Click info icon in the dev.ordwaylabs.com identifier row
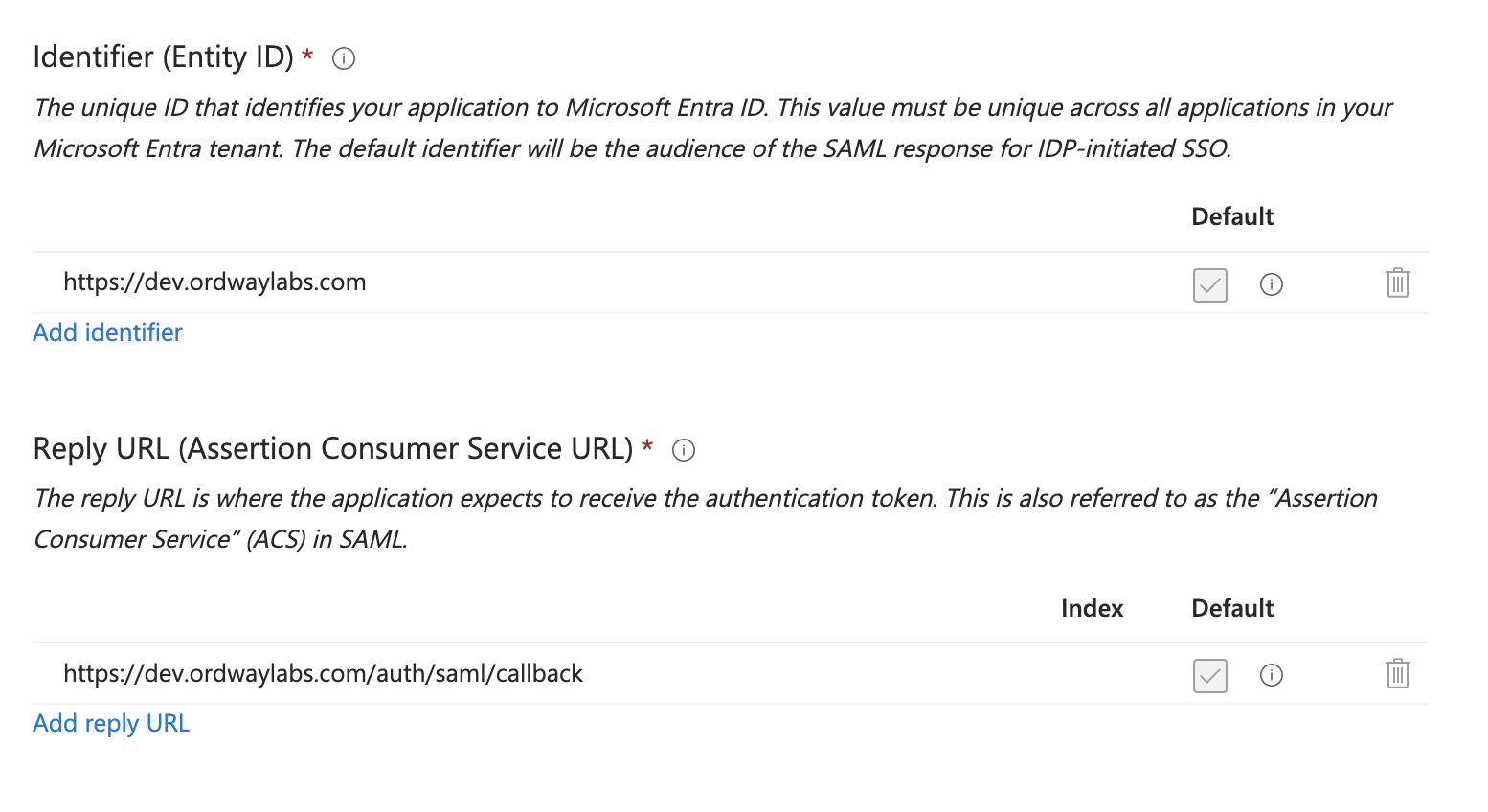 pyautogui.click(x=1272, y=284)
